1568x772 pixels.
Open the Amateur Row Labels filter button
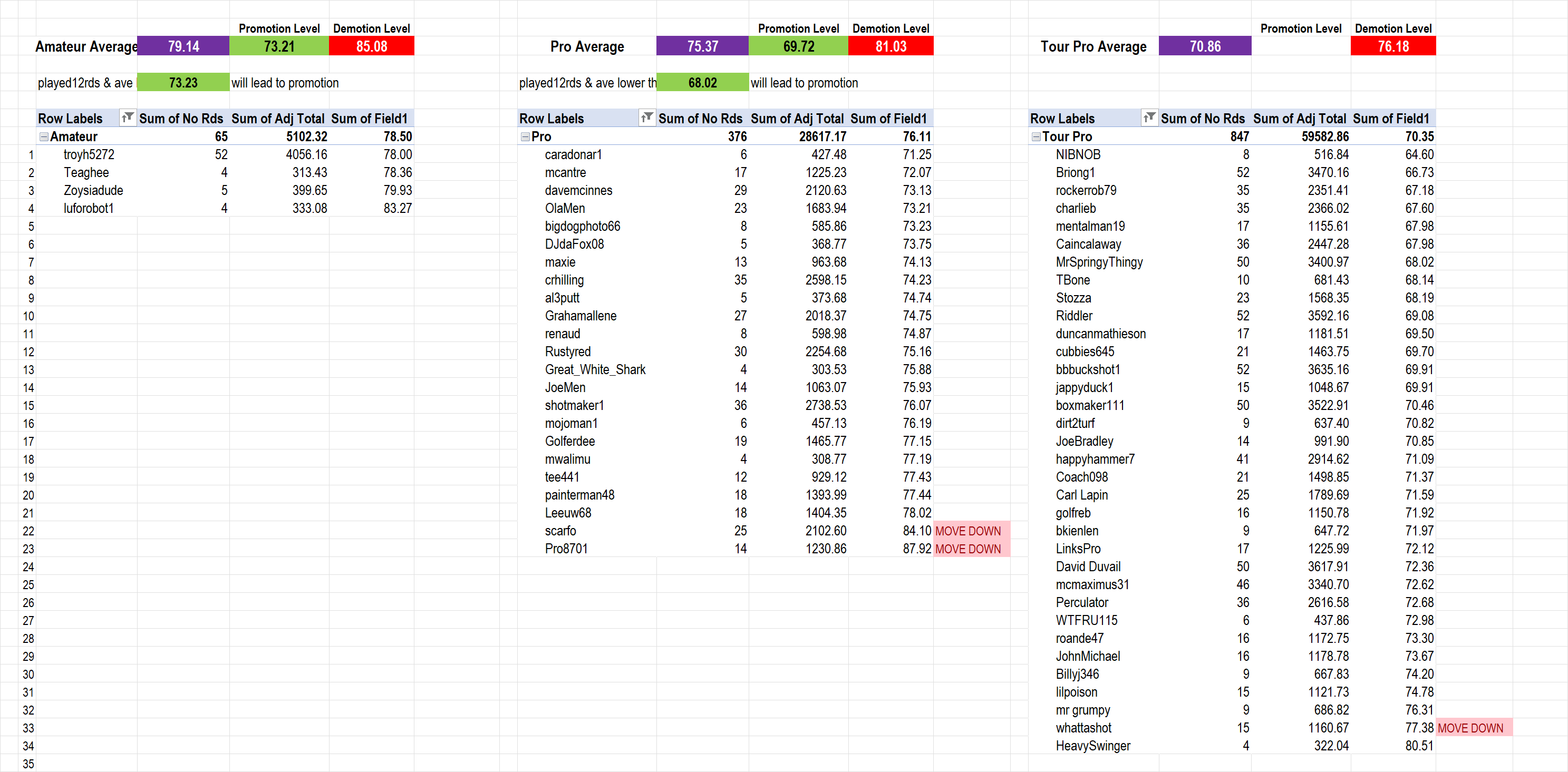(x=127, y=118)
